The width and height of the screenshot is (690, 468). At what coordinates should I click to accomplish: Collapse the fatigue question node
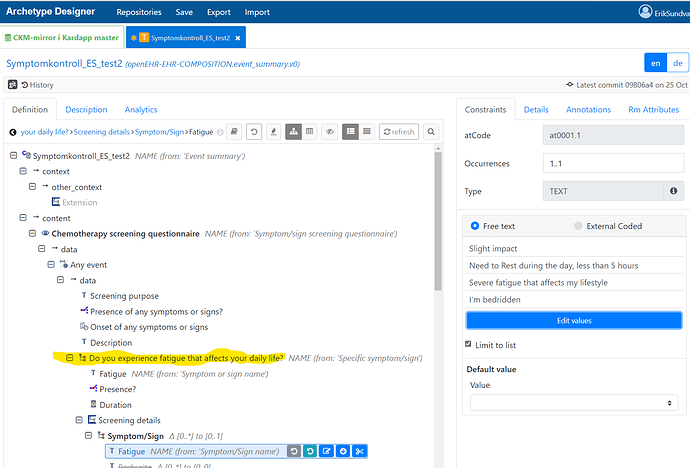[70, 358]
